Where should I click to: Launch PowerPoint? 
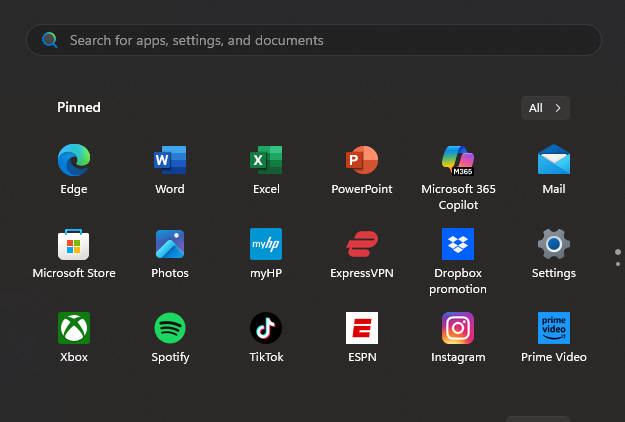[362, 170]
